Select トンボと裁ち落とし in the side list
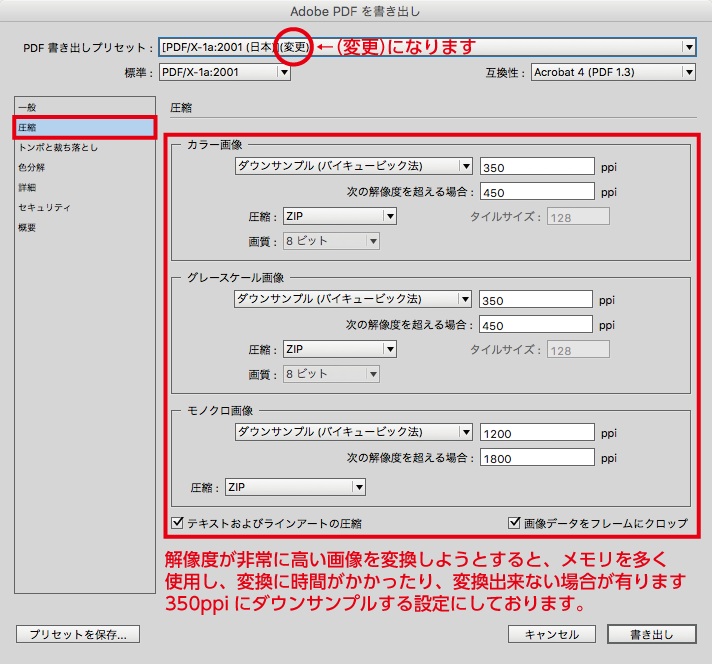Screen dimensions: 712x664 coord(85,147)
